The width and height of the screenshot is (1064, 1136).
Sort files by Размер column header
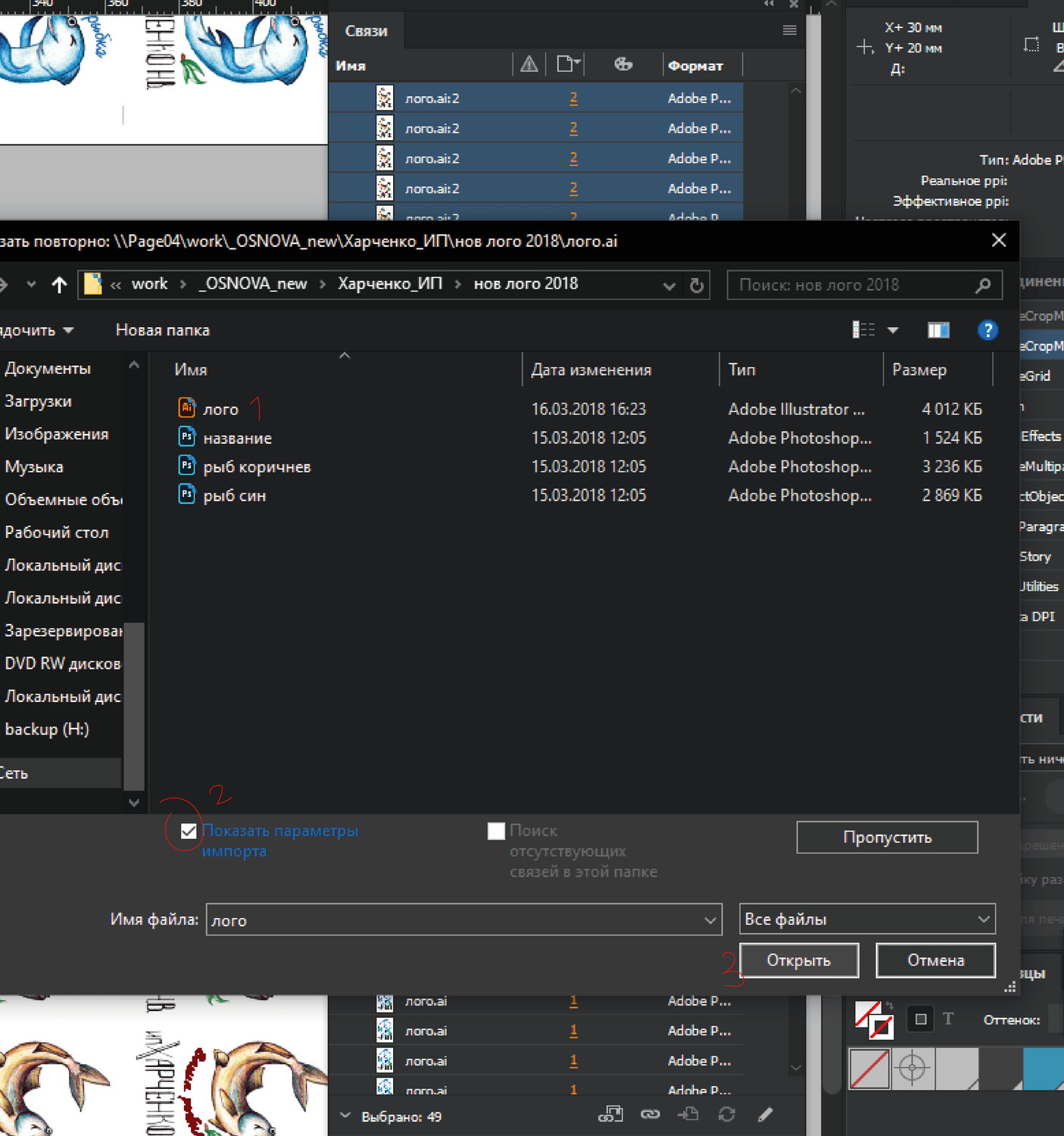point(919,370)
